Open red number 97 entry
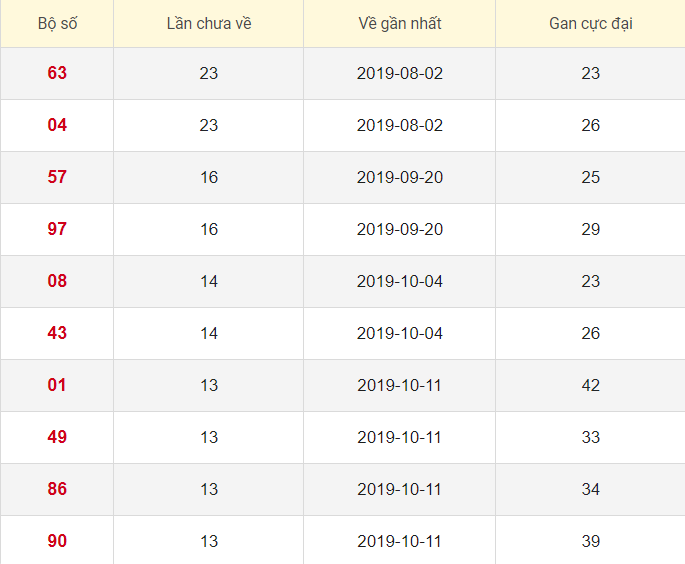The height and width of the screenshot is (564, 685). (57, 229)
